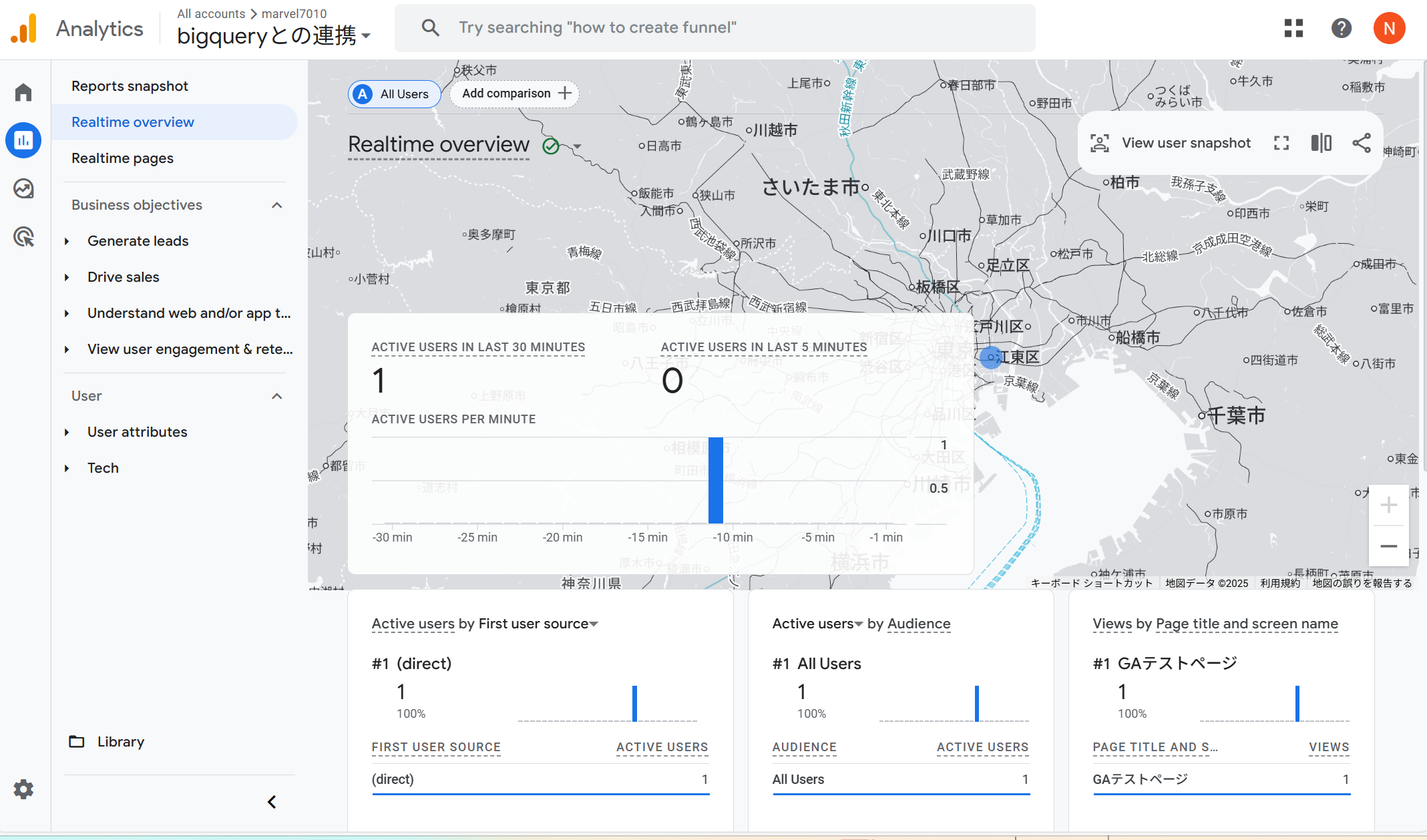Viewport: 1427px width, 840px height.
Task: Click the edit comparisons icon
Action: coord(1321,143)
